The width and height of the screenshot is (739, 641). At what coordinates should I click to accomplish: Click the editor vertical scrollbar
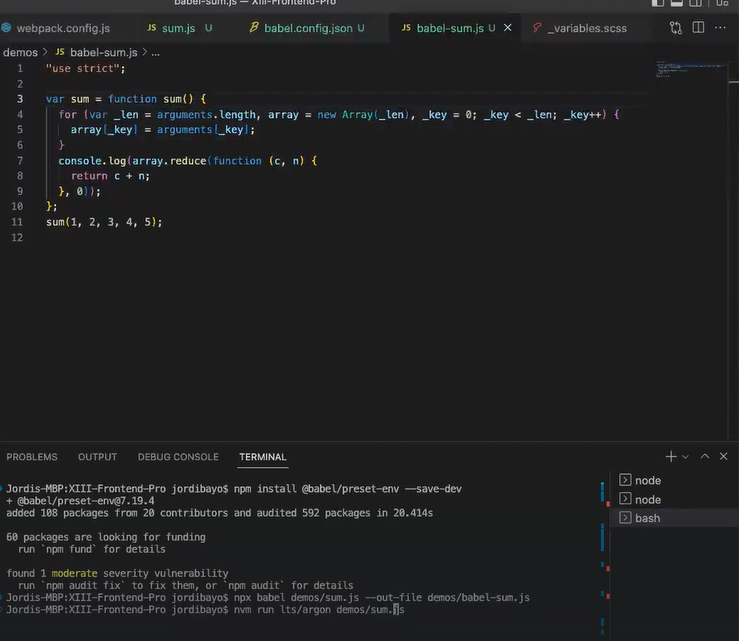pos(733,250)
